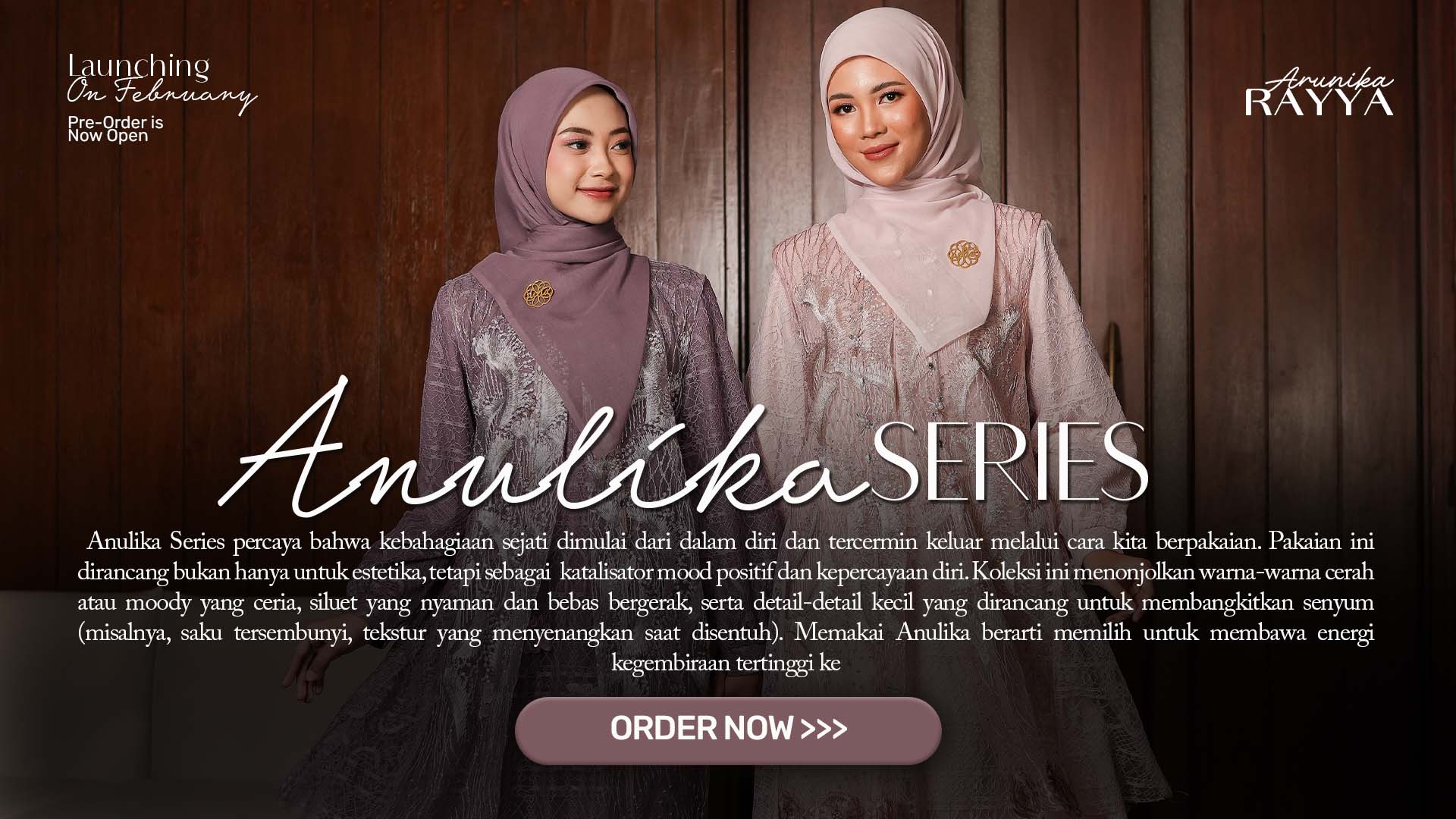Open the Arunika Rayya logo
This screenshot has height=819, width=1456.
tap(1319, 93)
